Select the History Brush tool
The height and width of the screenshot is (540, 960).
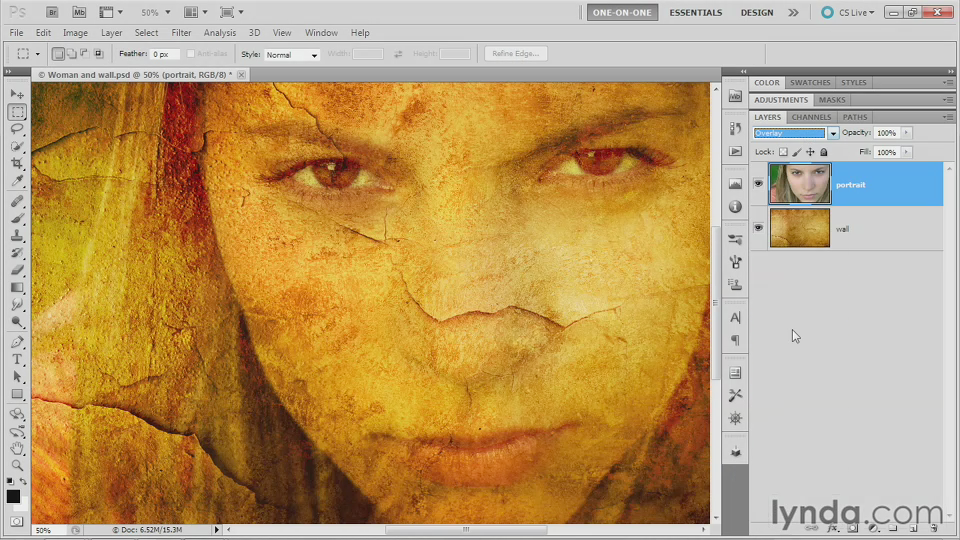click(17, 253)
